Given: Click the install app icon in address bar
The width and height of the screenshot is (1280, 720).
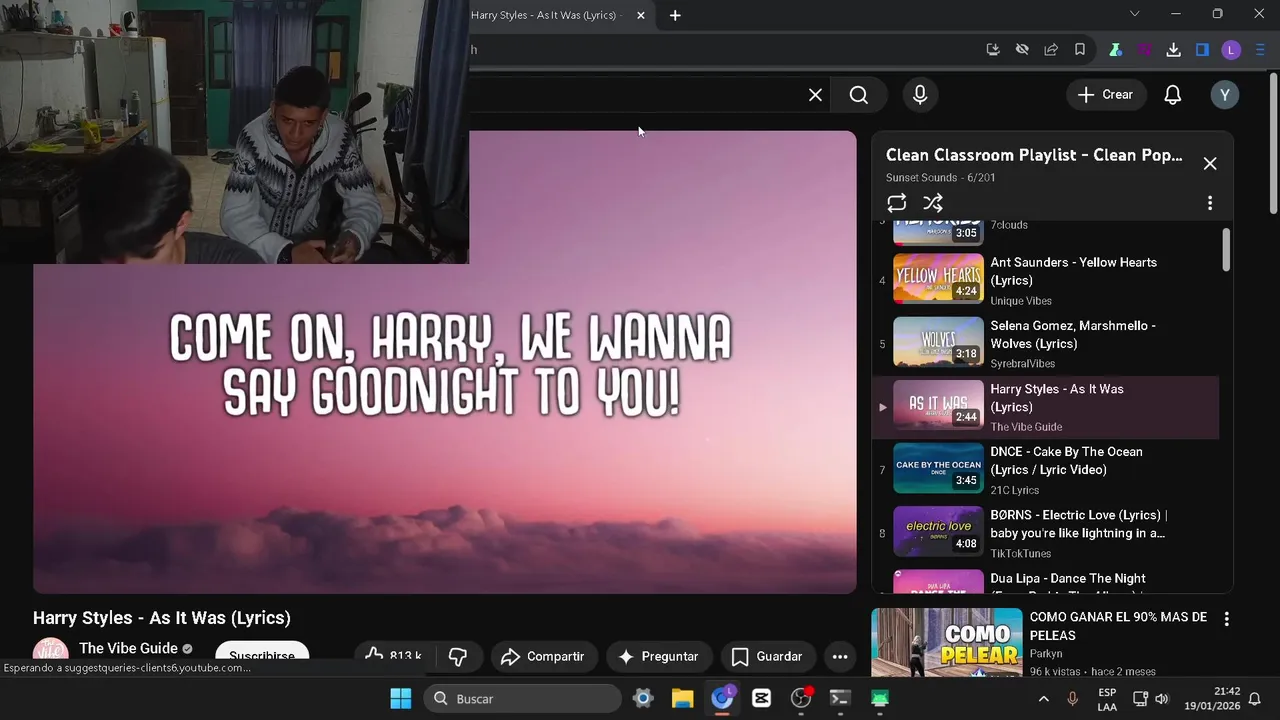Looking at the screenshot, I should [992, 49].
